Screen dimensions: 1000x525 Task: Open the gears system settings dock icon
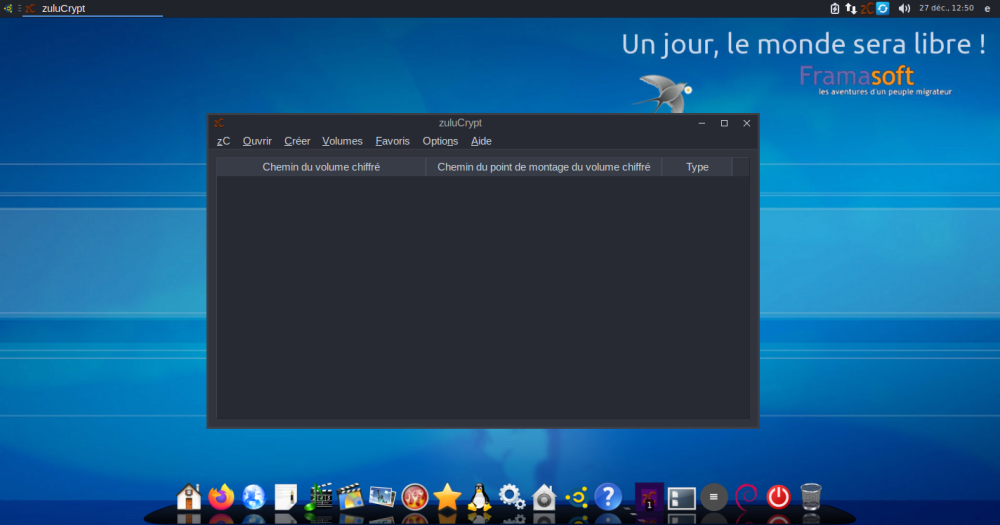(511, 496)
